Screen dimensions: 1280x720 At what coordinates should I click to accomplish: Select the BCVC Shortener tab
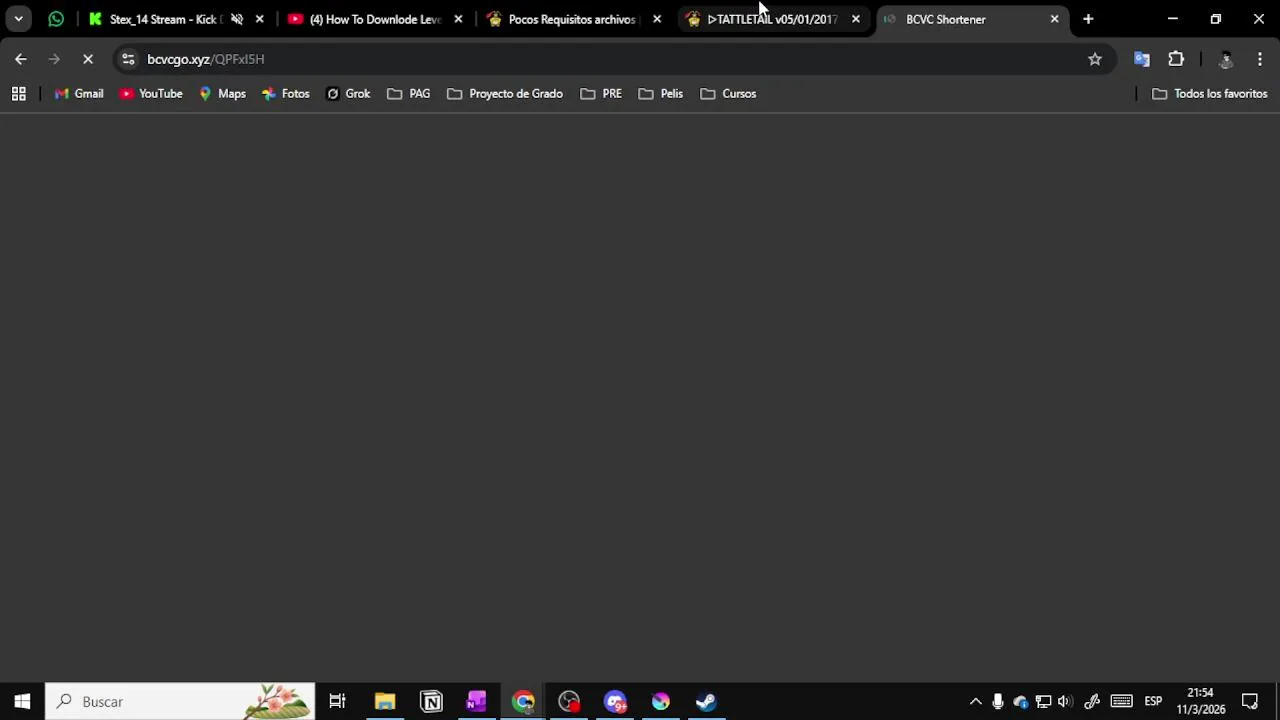(970, 19)
